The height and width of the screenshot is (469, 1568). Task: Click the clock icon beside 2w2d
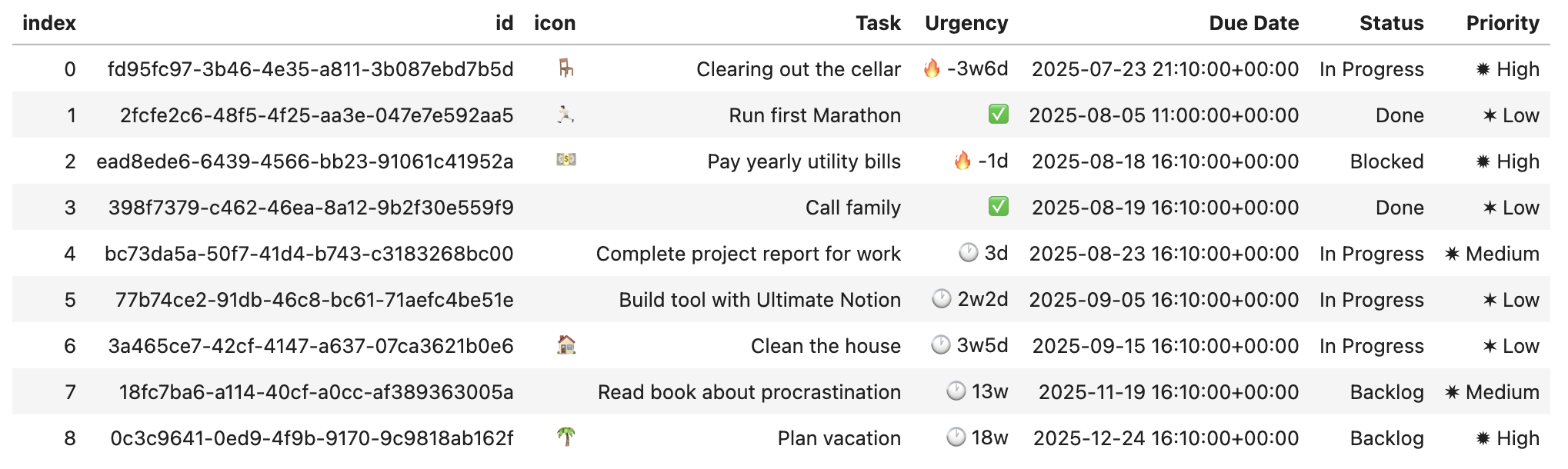(x=942, y=299)
